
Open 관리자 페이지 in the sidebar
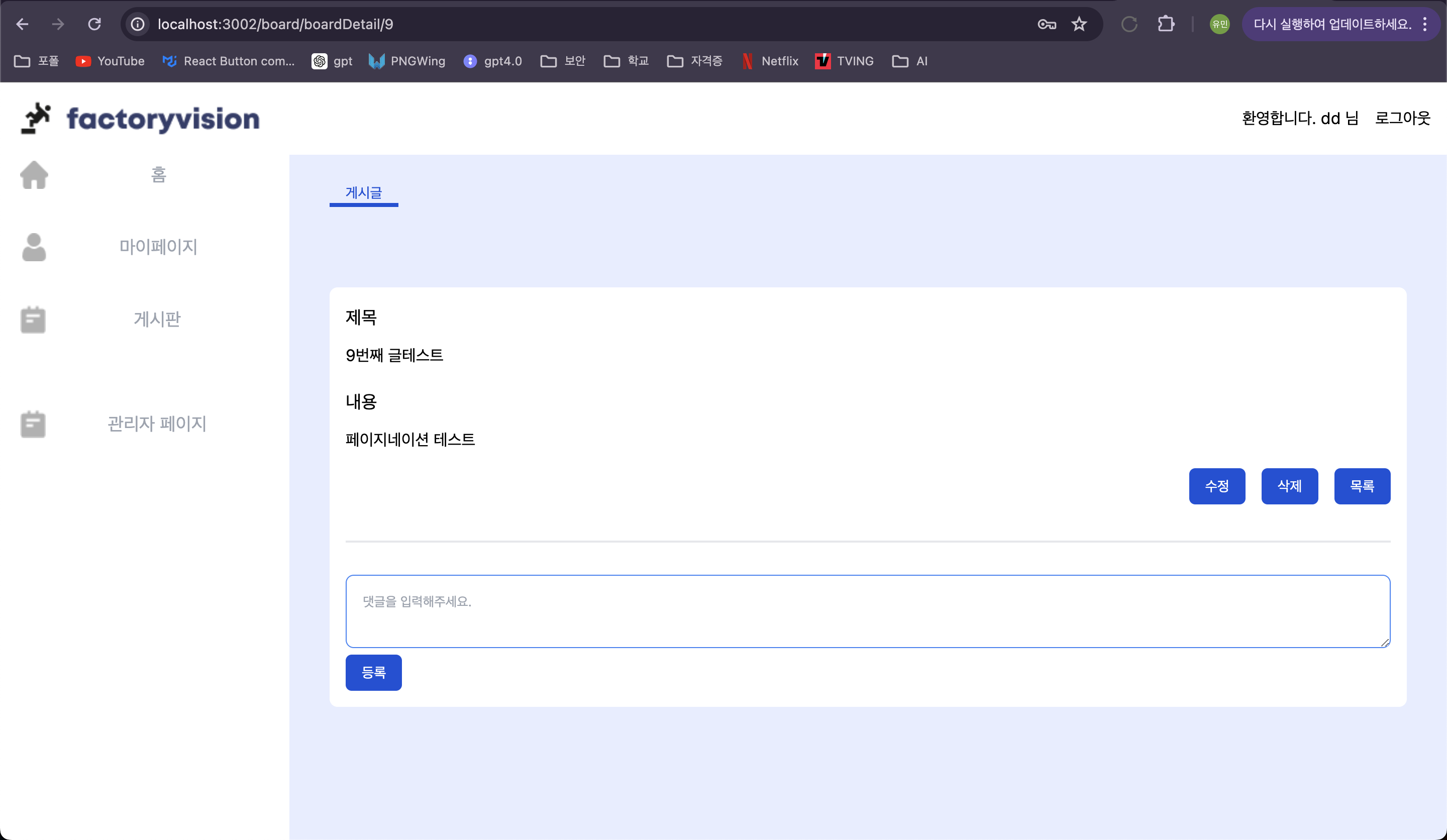157,424
